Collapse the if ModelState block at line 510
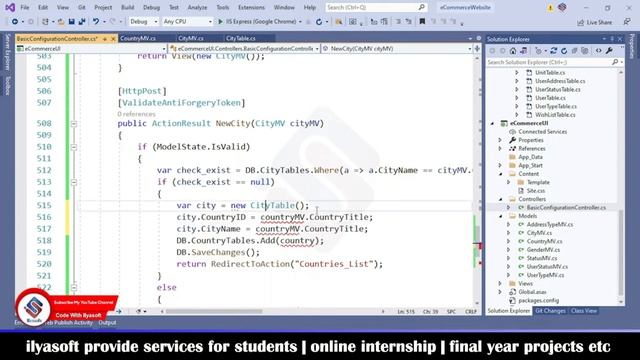640x360 pixels. coord(74,147)
